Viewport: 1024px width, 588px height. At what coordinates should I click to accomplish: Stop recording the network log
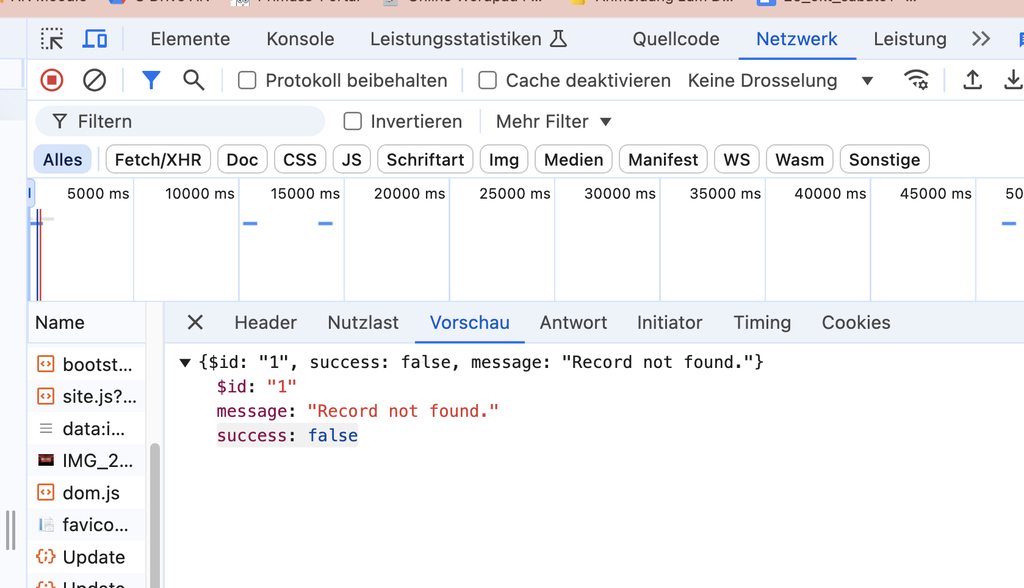(52, 80)
